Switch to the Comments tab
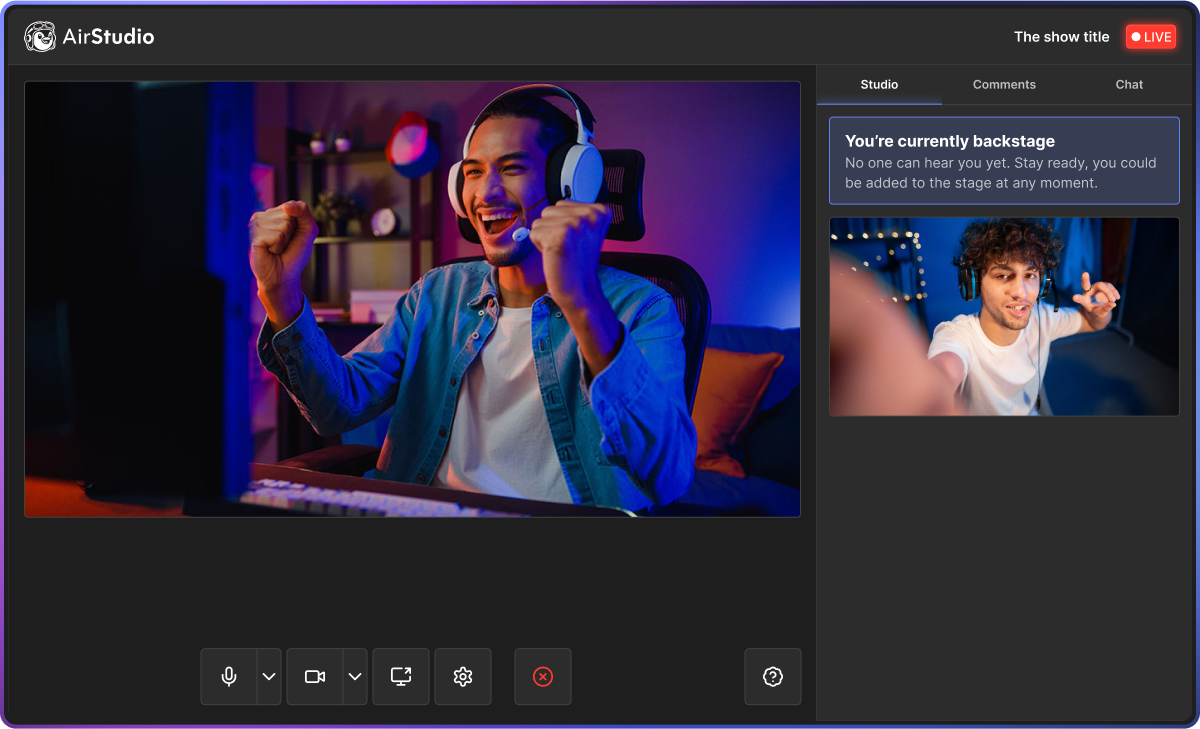Screen dimensions: 1200x729 tap(1004, 85)
